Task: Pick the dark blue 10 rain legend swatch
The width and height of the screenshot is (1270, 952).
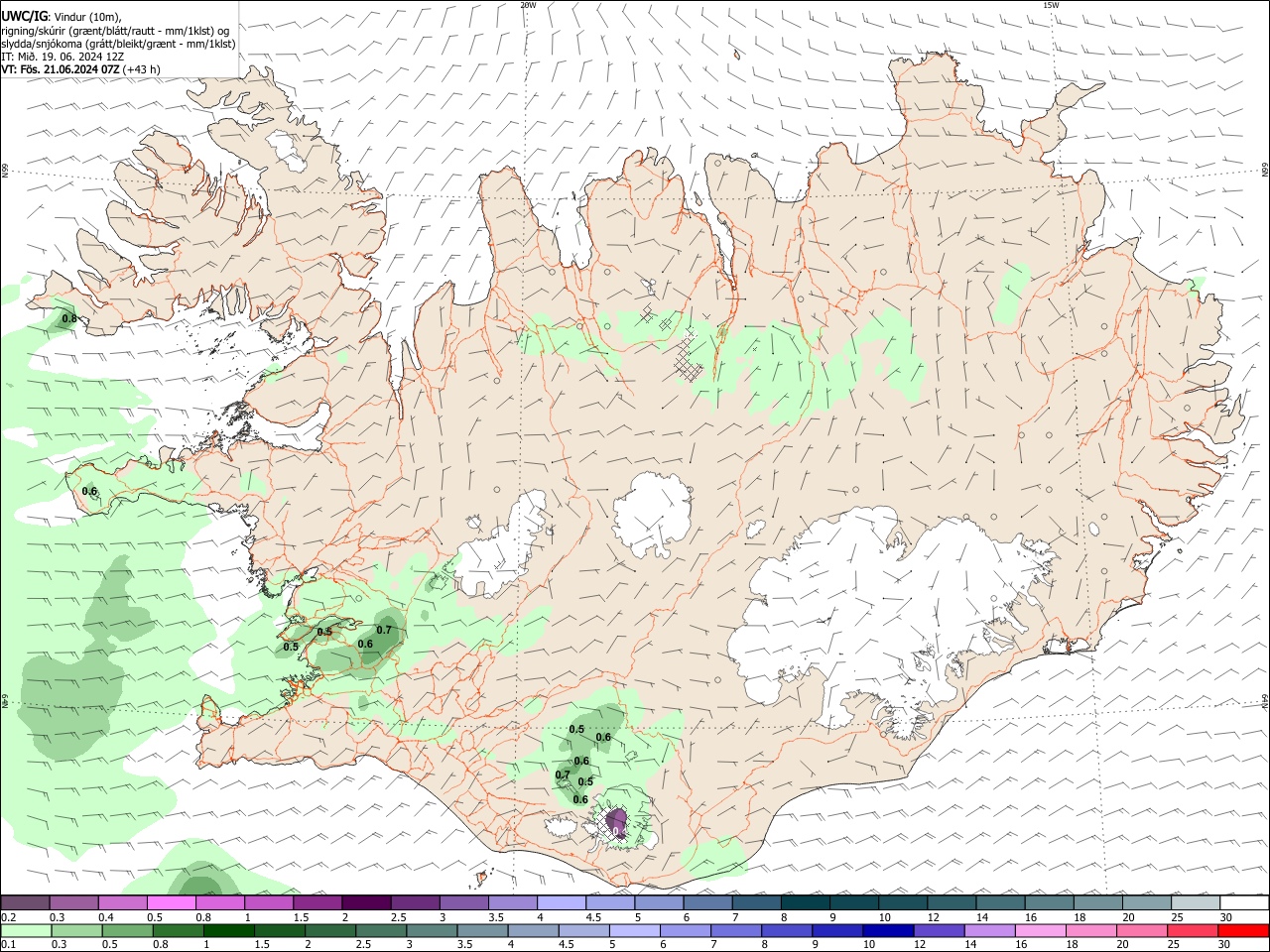Action: point(889,930)
